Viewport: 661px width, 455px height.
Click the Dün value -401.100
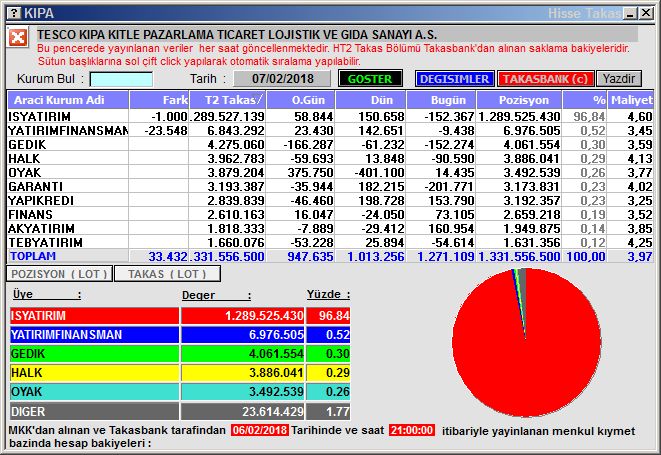click(379, 172)
